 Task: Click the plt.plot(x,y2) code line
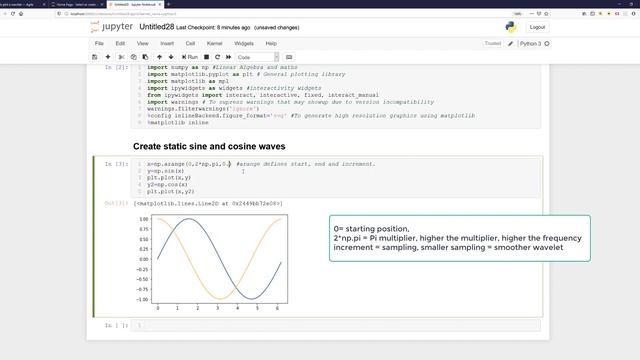[171, 191]
